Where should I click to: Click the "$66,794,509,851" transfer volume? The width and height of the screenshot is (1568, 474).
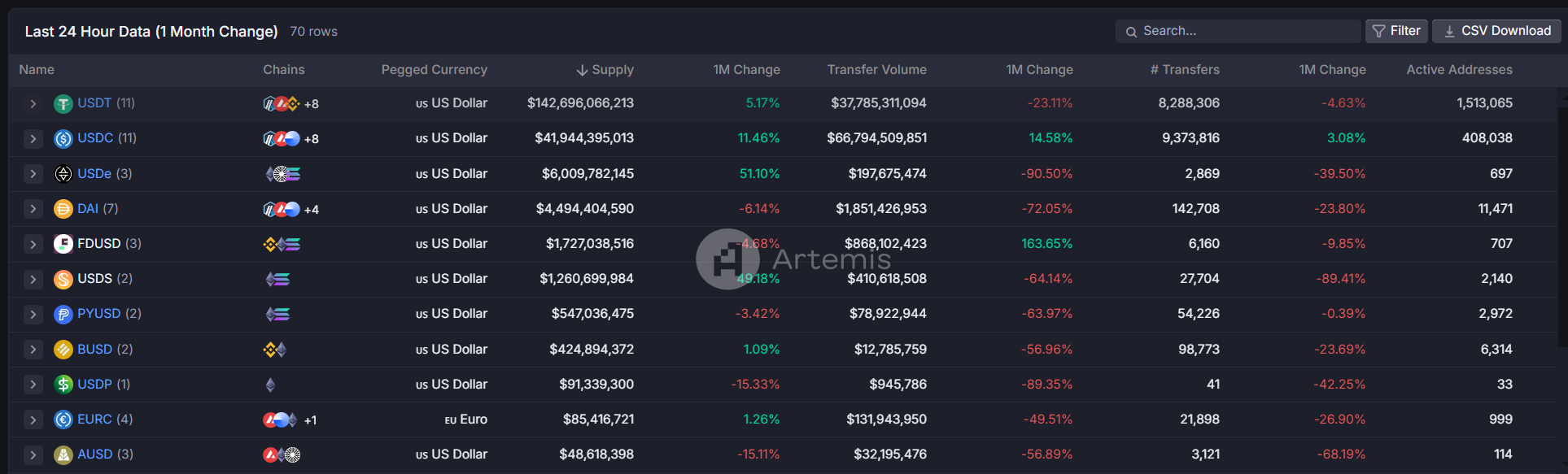click(877, 138)
